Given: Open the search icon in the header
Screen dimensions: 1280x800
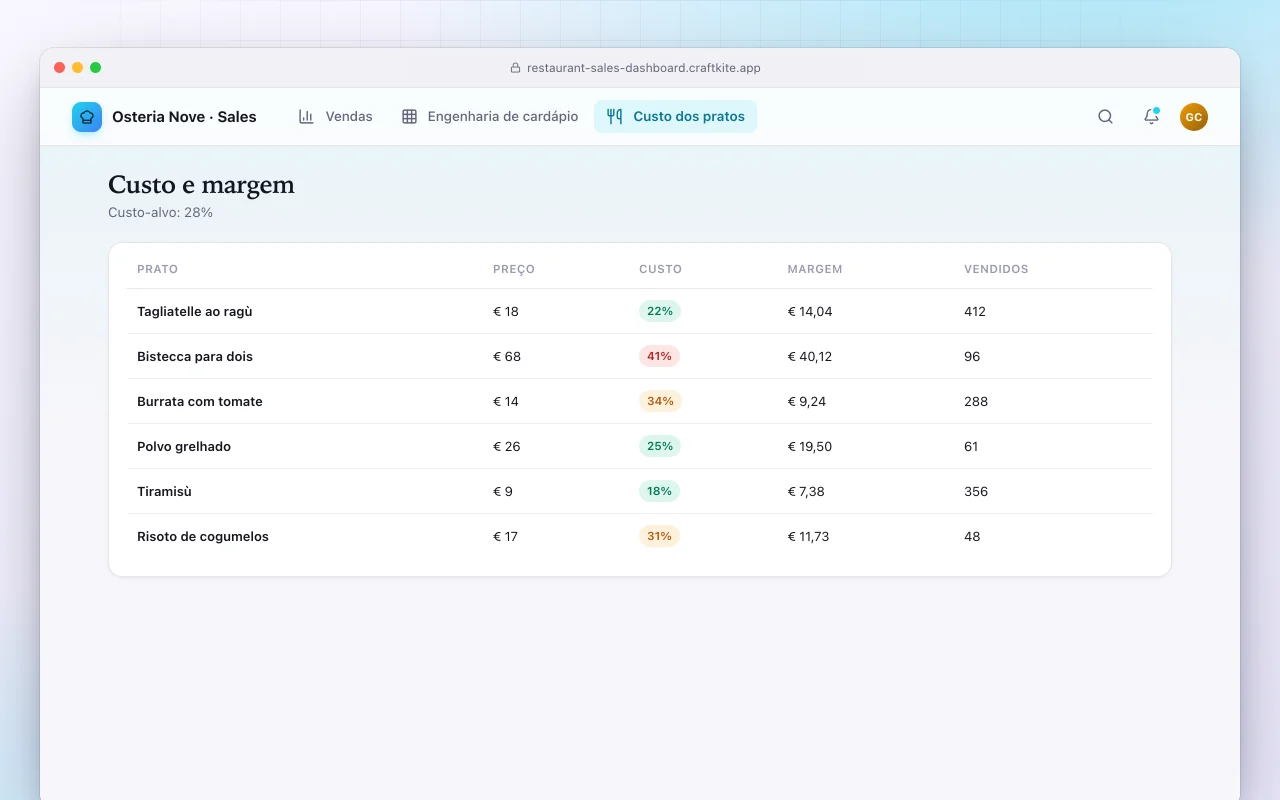Looking at the screenshot, I should point(1105,117).
